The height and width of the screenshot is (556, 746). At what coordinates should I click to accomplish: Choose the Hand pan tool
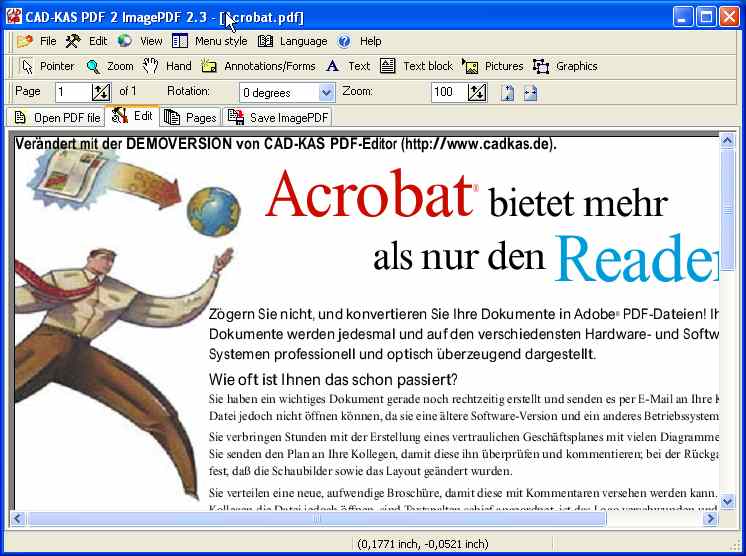click(x=167, y=66)
